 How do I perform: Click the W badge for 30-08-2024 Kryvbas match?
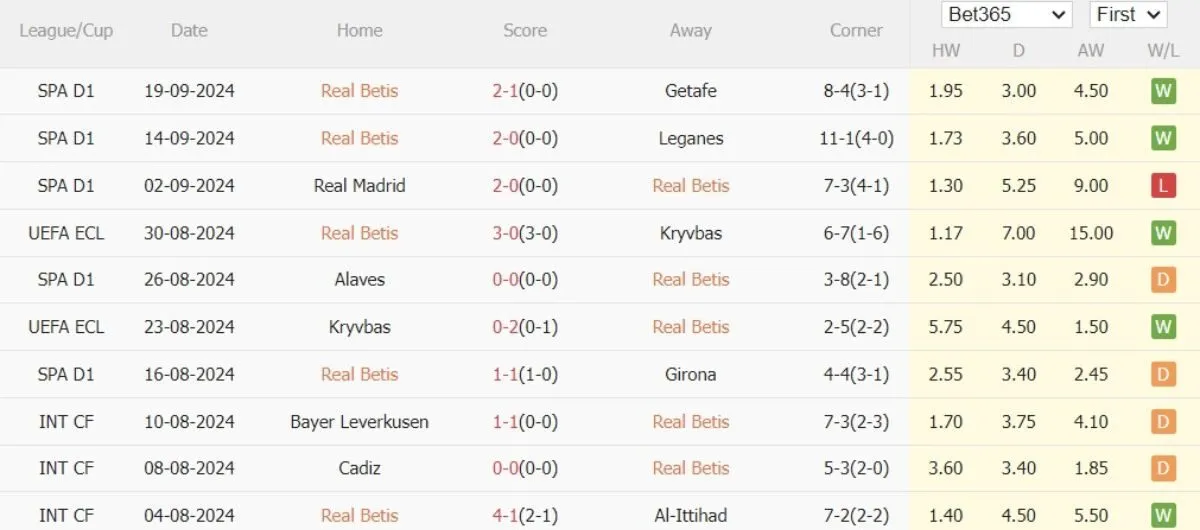(x=1162, y=233)
